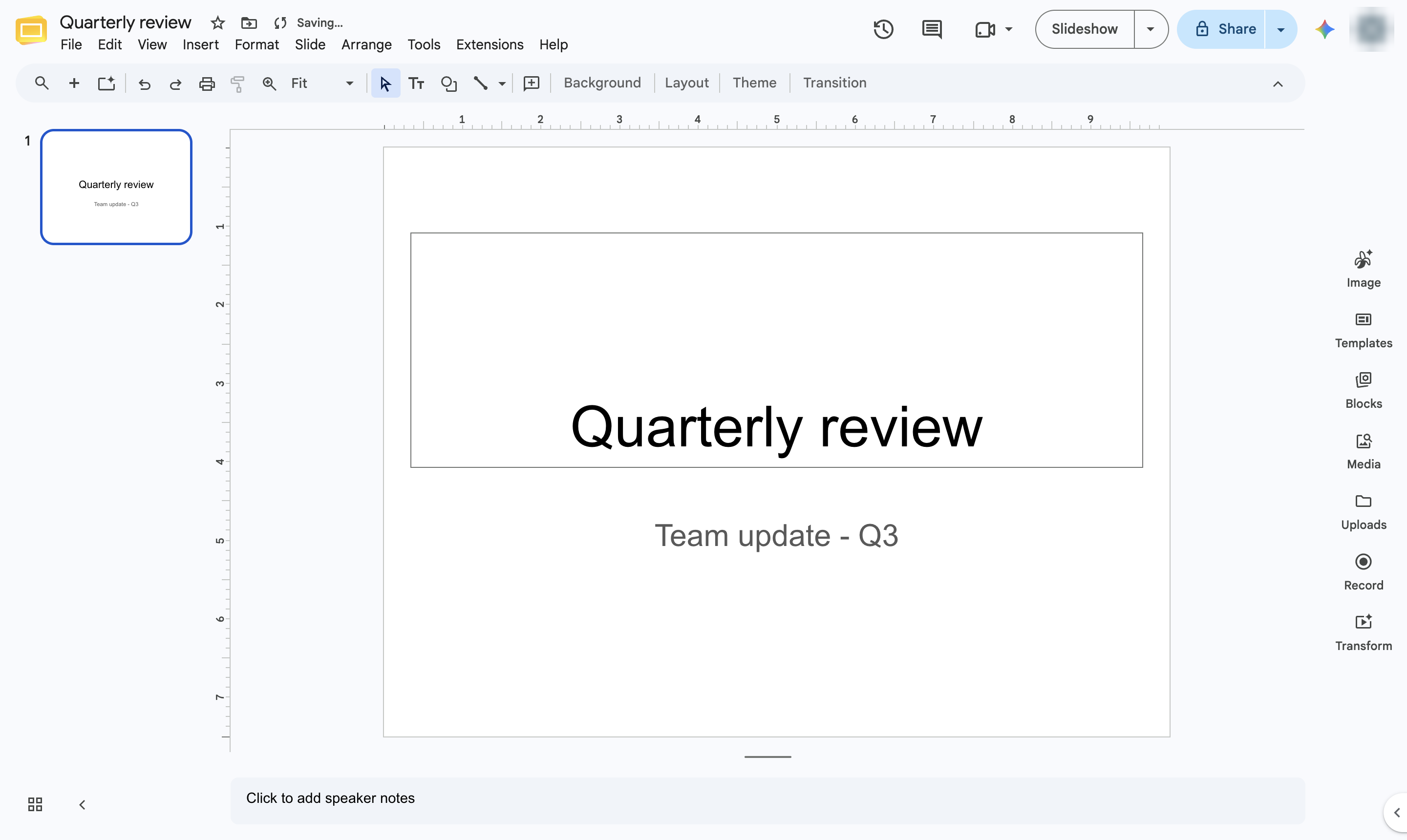Start the Slideshow
This screenshot has height=840, width=1407.
point(1084,29)
